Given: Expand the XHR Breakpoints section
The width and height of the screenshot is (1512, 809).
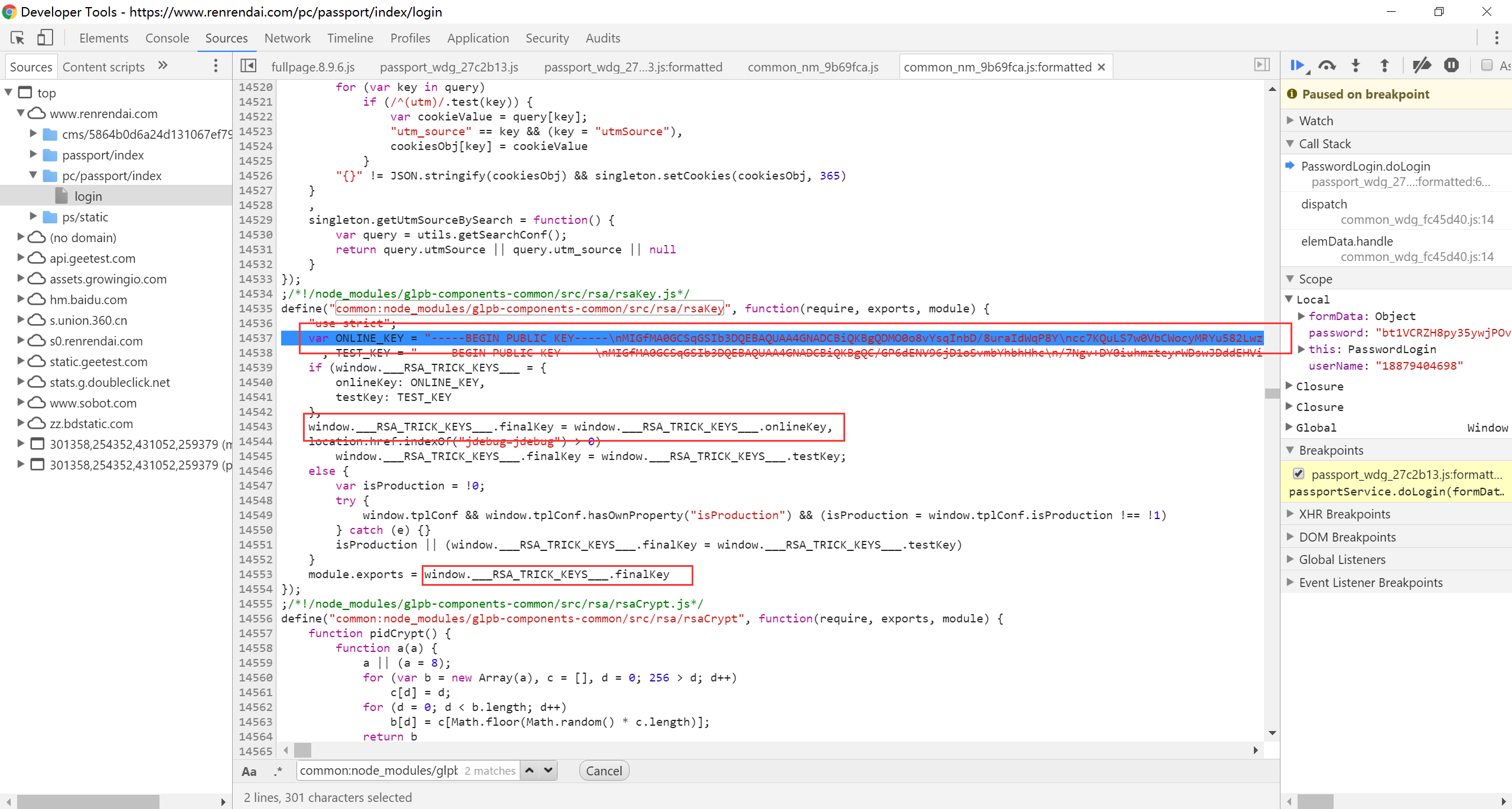Looking at the screenshot, I should pyautogui.click(x=1344, y=514).
